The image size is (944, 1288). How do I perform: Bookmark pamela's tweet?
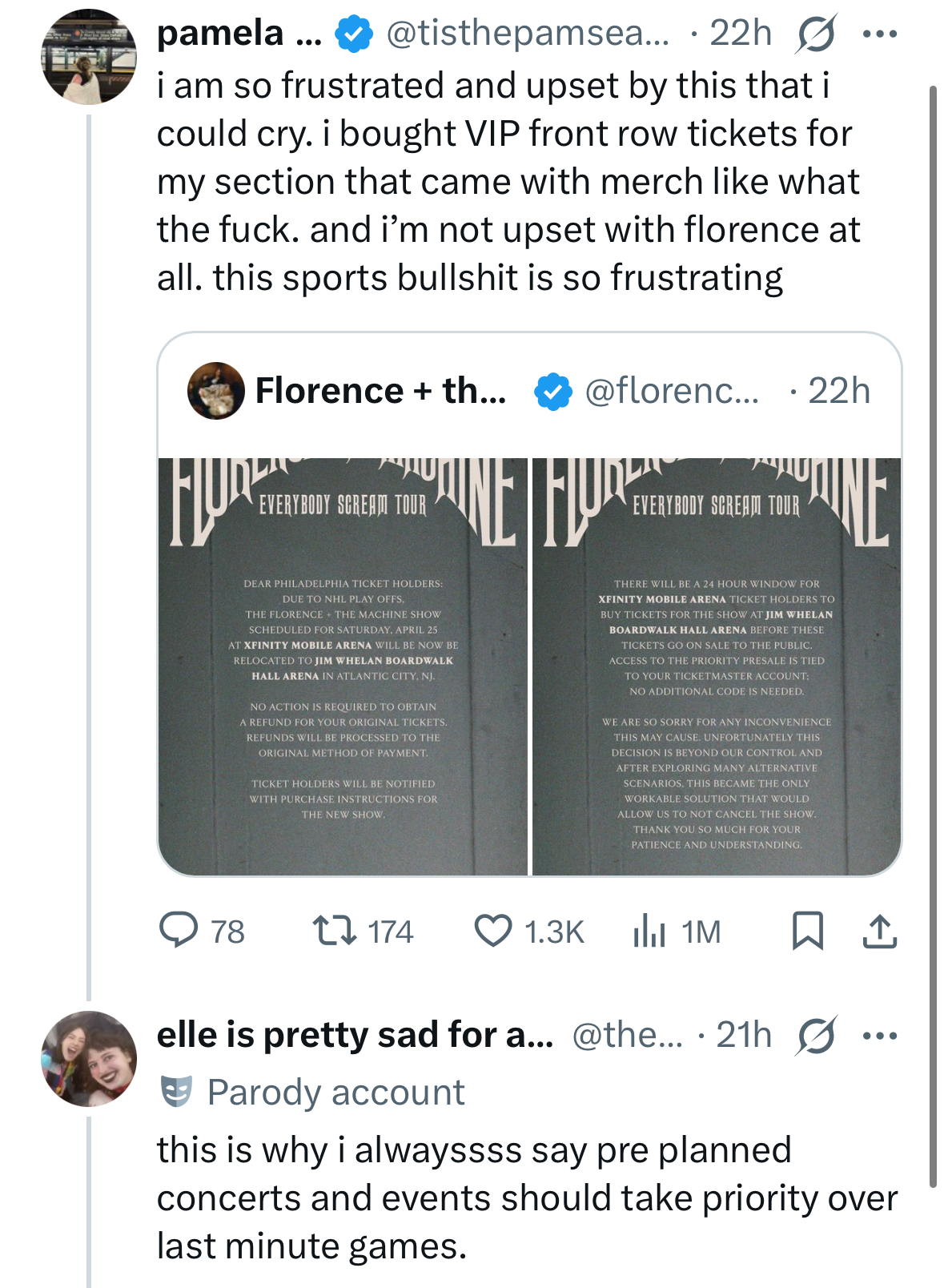807,931
